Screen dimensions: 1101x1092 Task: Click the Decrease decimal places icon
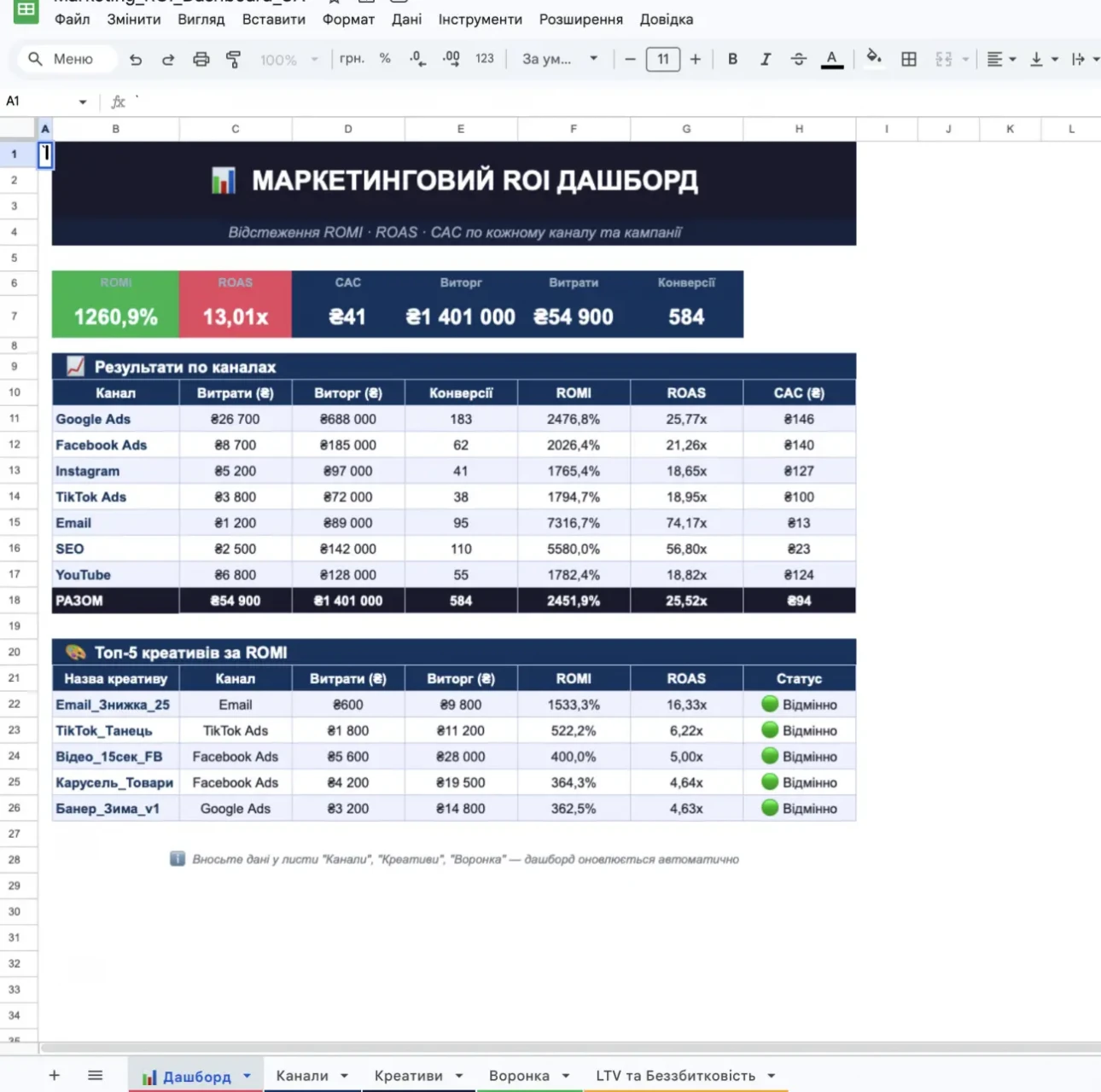click(417, 59)
